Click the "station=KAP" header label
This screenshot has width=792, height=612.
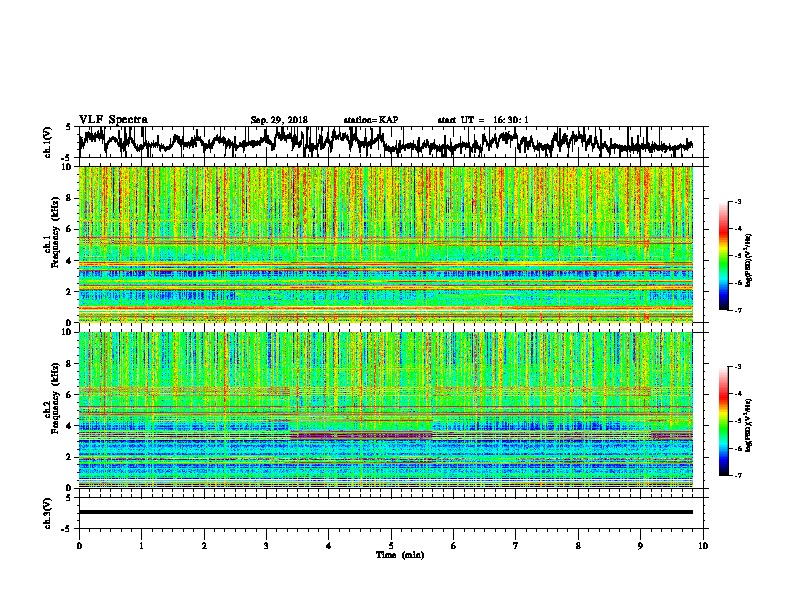(x=371, y=120)
